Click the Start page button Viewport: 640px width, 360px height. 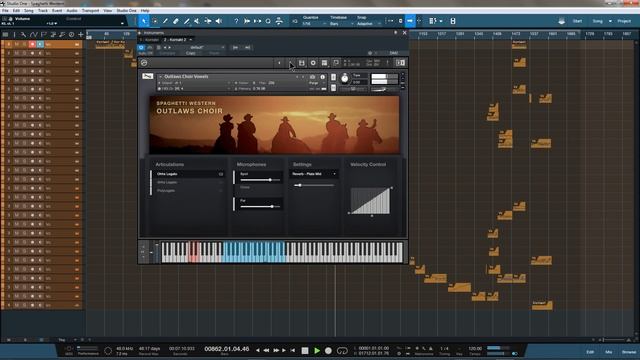point(577,21)
